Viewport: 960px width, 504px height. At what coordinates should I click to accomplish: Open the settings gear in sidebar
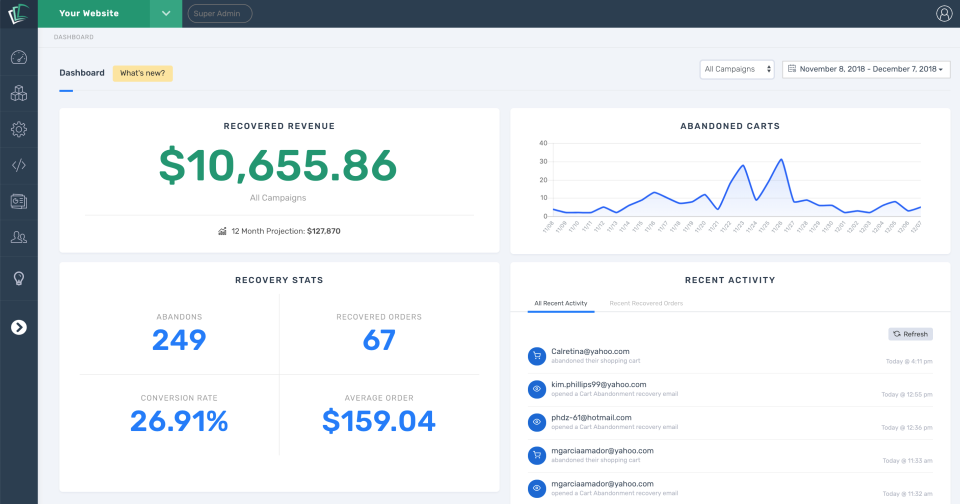coord(18,129)
